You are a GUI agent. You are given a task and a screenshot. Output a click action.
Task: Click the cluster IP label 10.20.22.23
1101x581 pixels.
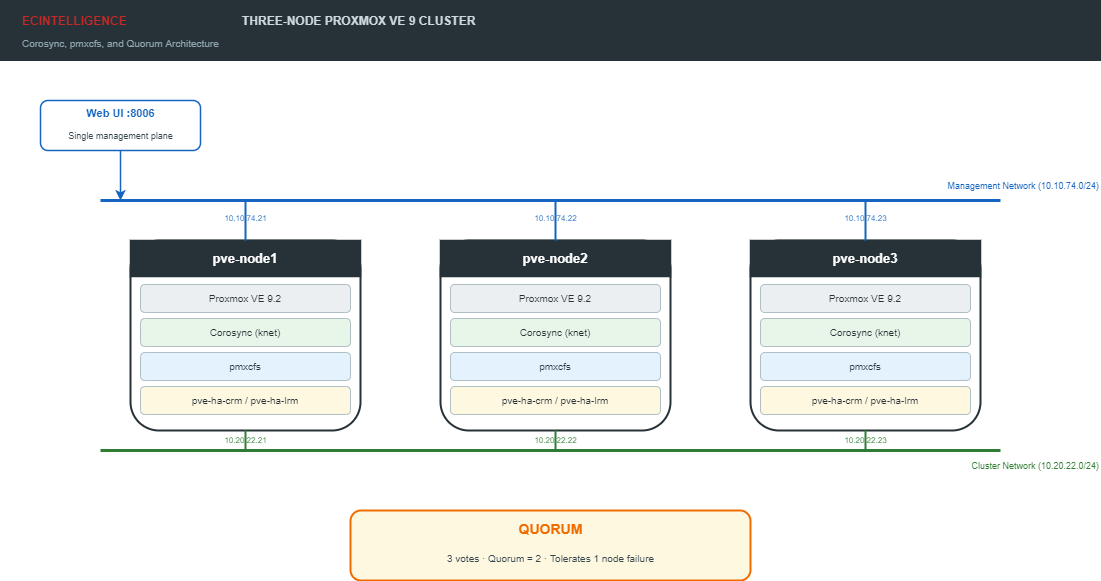tap(865, 440)
